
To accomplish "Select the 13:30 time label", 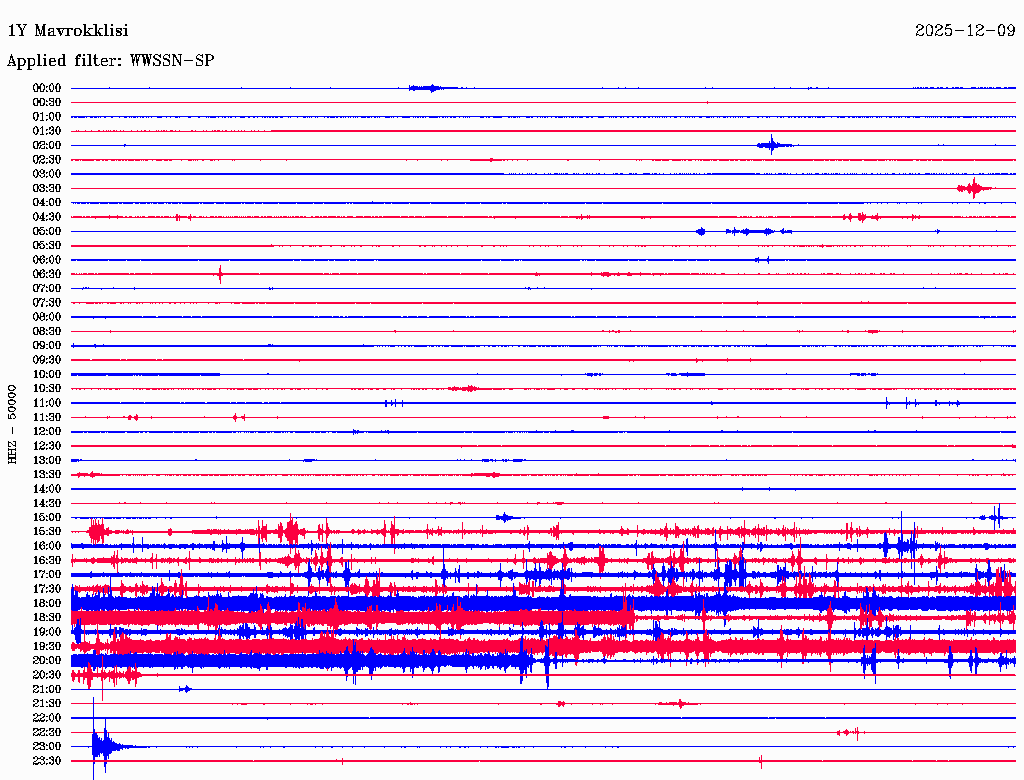I will pos(47,475).
